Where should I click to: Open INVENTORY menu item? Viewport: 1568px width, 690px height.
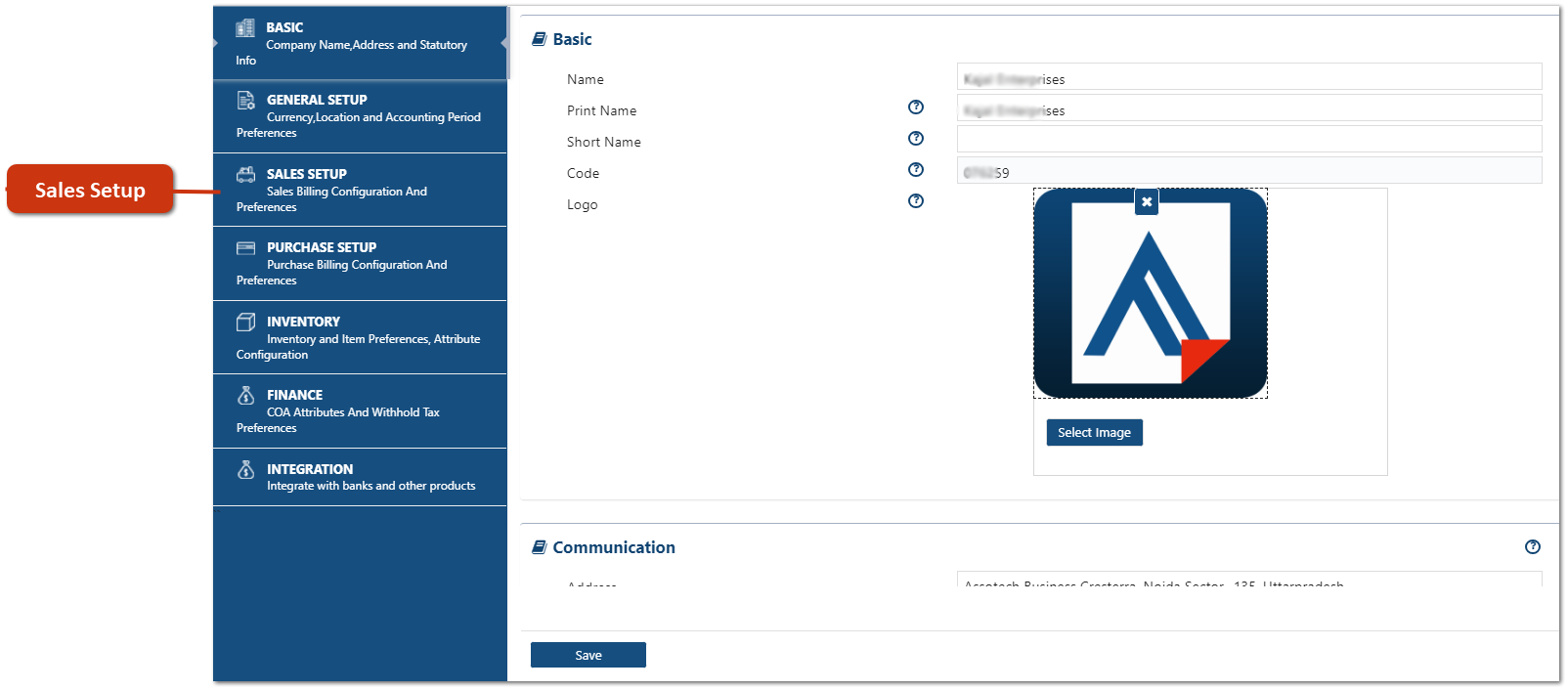[360, 337]
